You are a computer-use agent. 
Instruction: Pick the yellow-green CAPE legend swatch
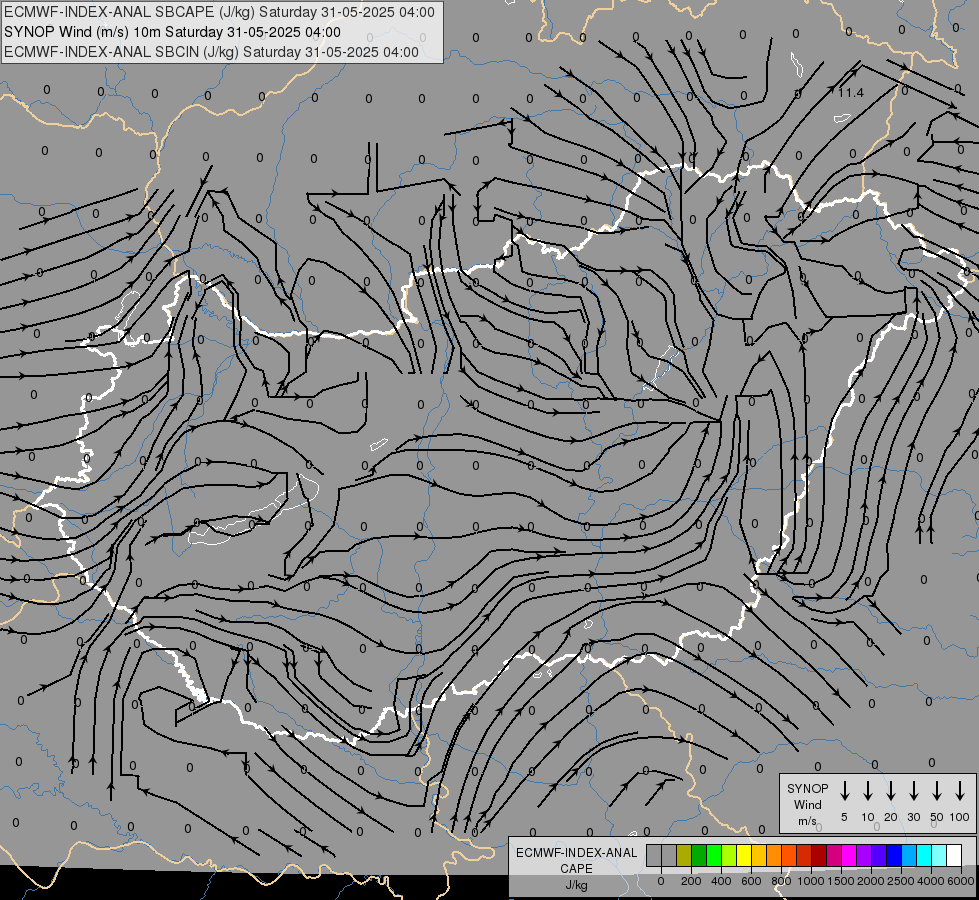click(x=729, y=855)
